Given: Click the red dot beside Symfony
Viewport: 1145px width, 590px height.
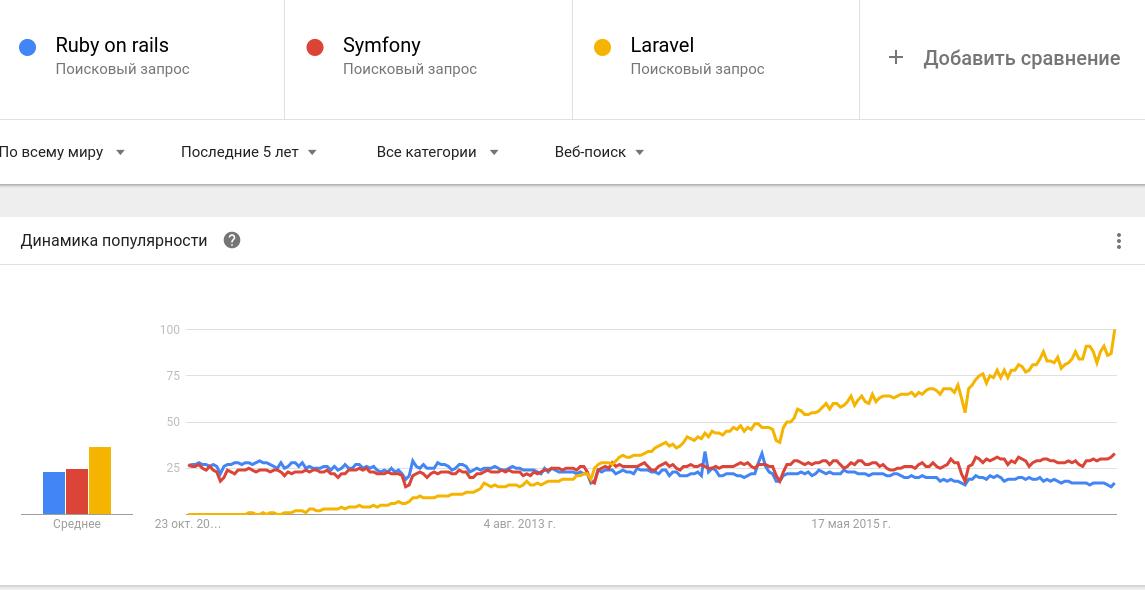Looking at the screenshot, I should (315, 47).
